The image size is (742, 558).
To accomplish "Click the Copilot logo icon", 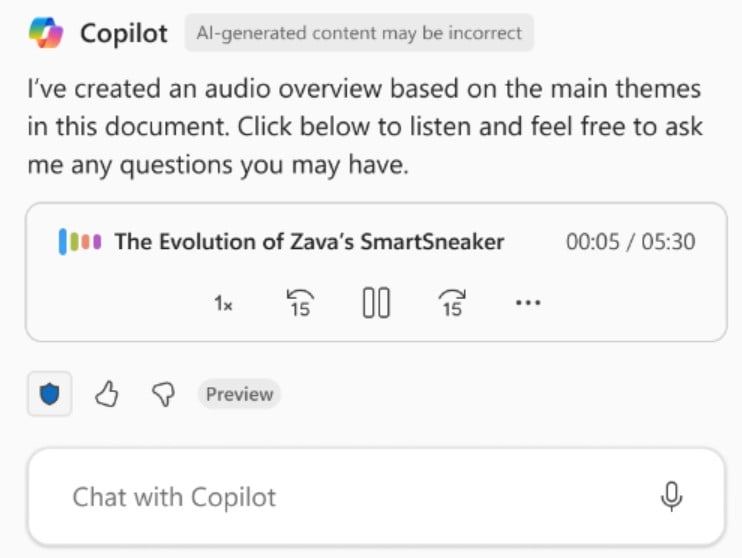I will click(46, 32).
